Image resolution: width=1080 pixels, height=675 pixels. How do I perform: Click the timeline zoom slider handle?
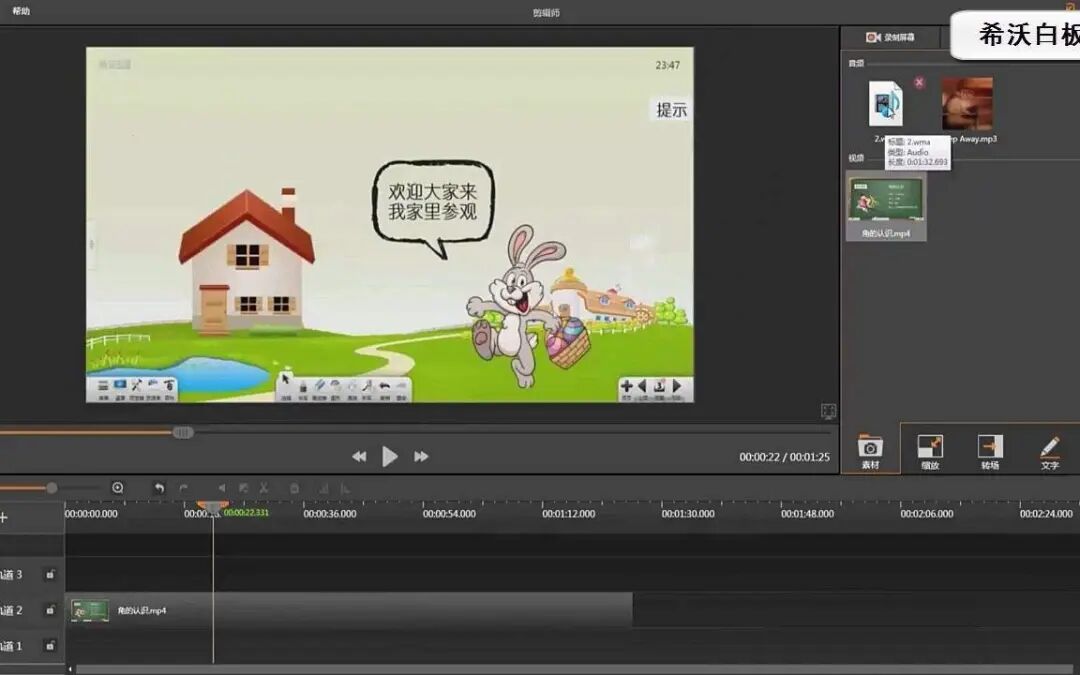52,488
